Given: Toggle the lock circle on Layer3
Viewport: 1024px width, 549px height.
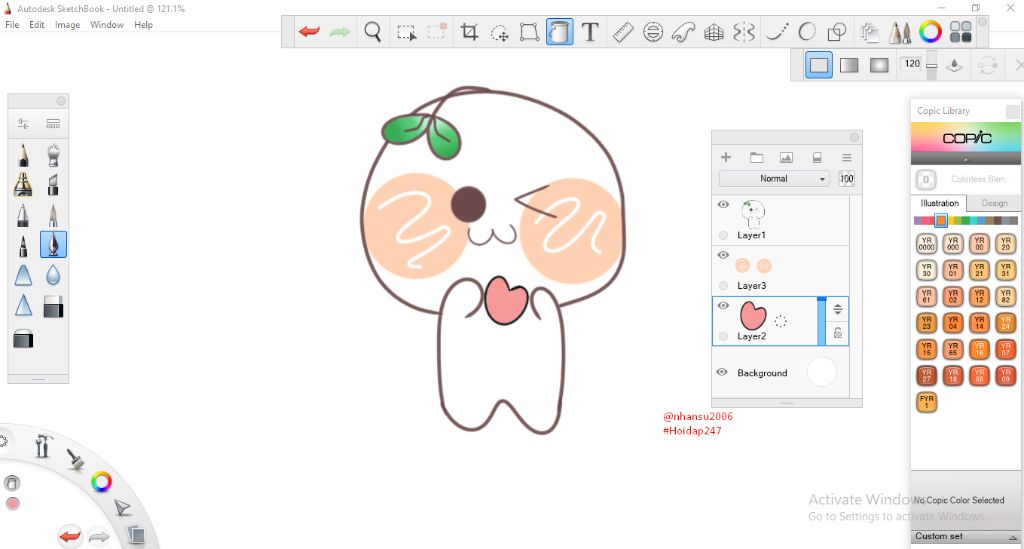Looking at the screenshot, I should tap(723, 285).
